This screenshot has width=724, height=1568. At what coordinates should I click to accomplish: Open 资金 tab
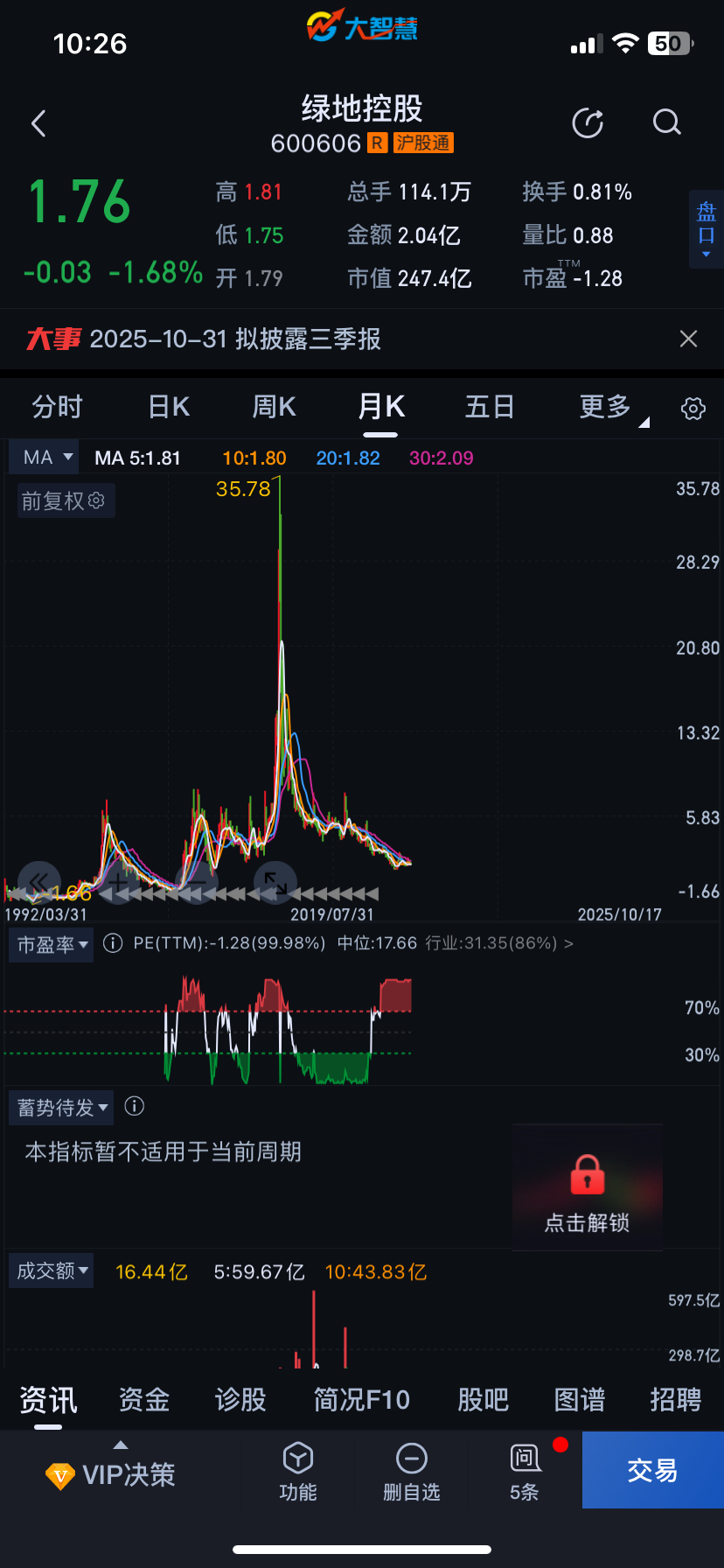(144, 1399)
